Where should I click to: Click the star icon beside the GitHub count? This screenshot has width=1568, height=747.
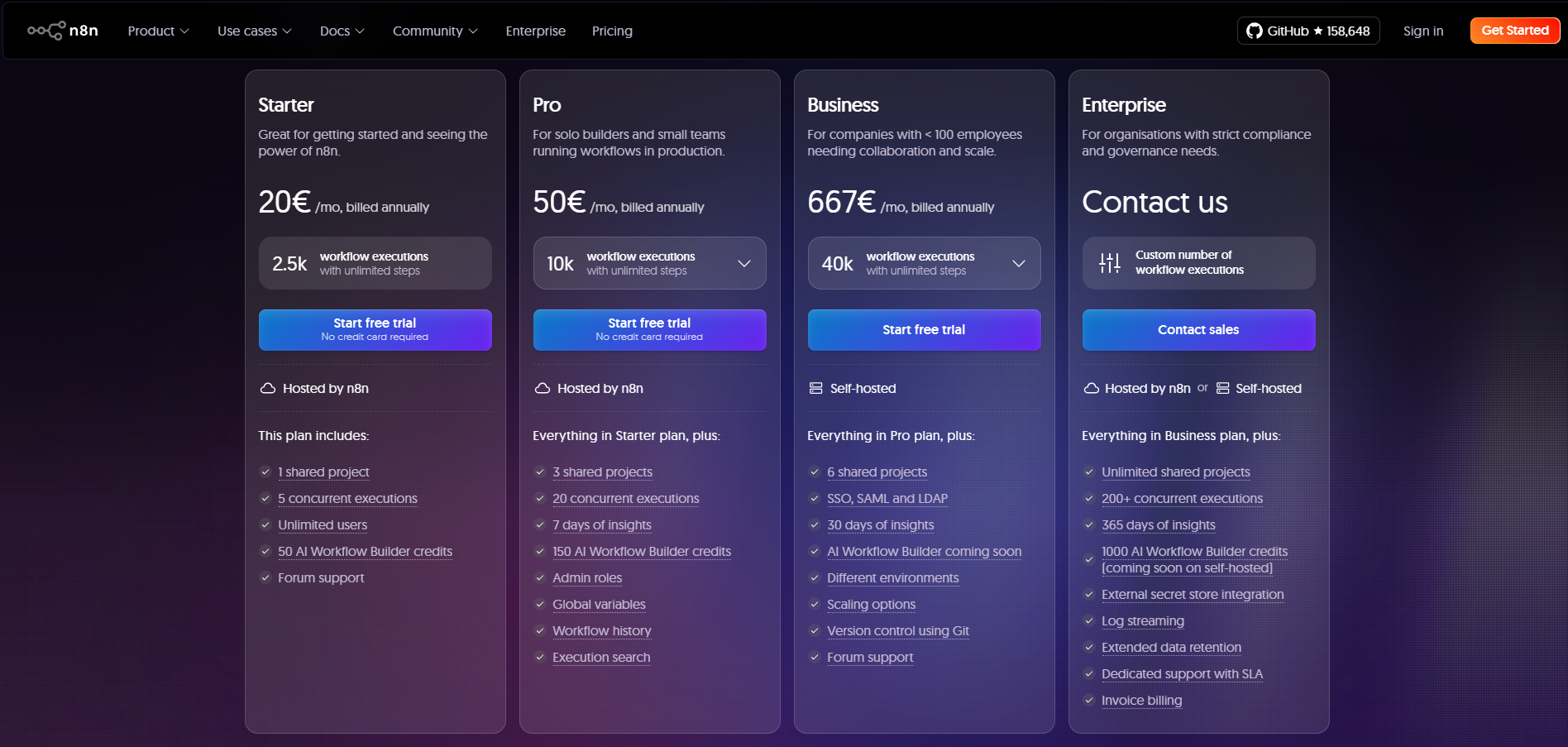pyautogui.click(x=1317, y=31)
